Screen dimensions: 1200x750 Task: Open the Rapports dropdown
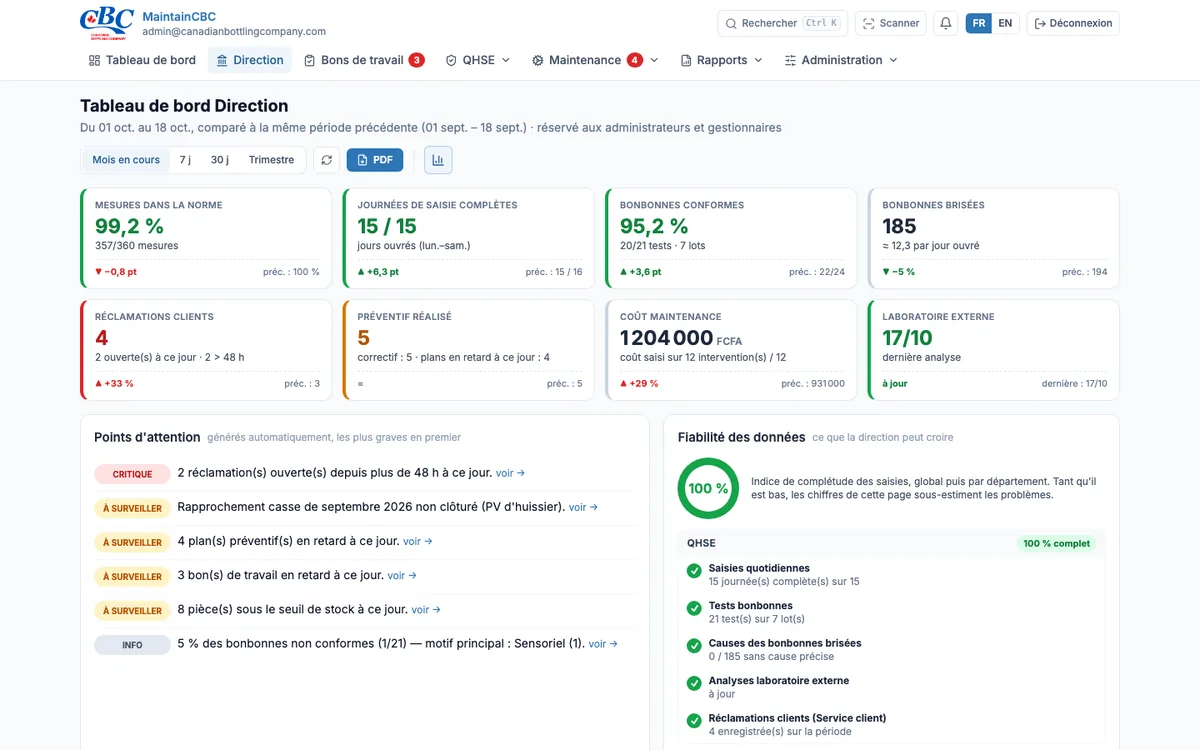point(722,60)
